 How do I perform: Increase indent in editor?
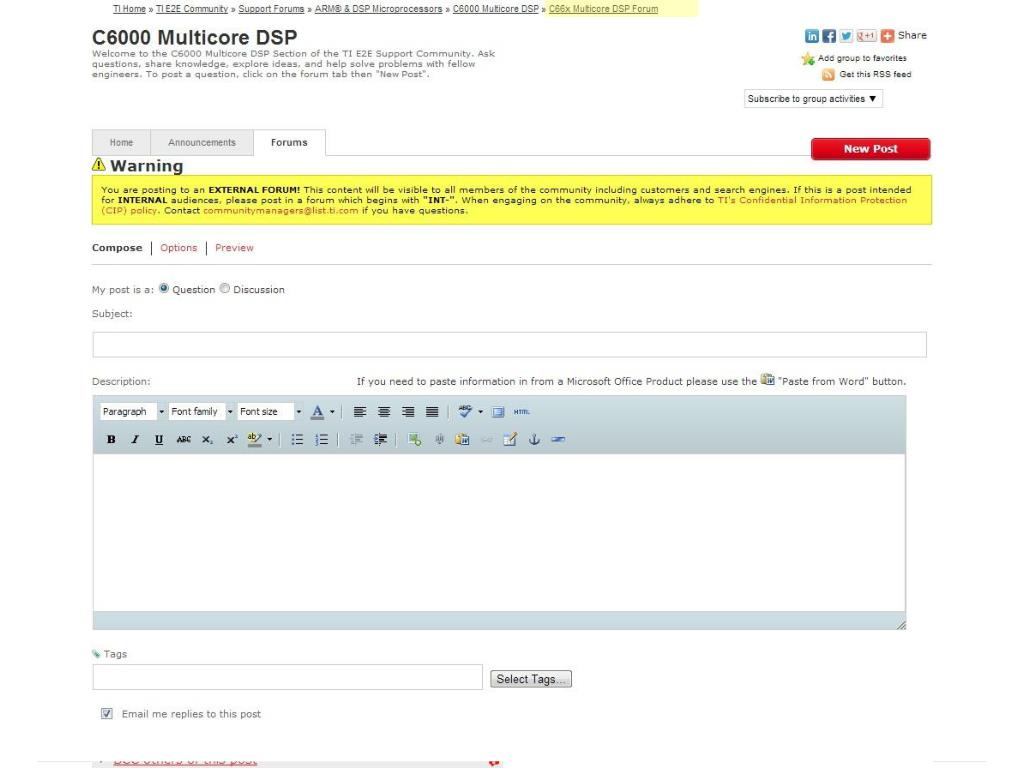pos(380,440)
